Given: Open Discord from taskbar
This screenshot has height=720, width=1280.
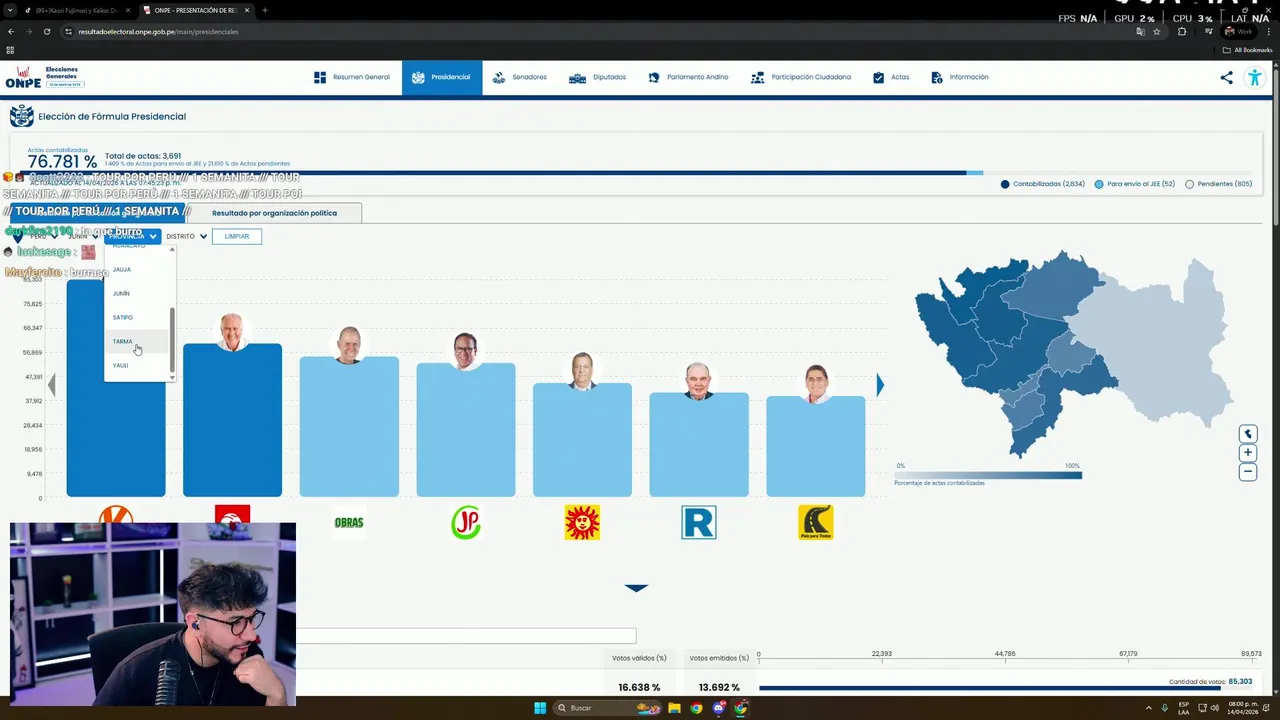Looking at the screenshot, I should pos(719,708).
